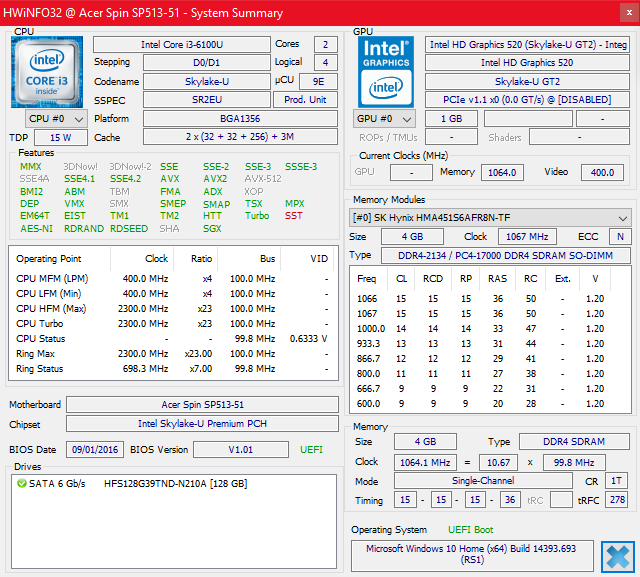Click the CR 1T field
Screen dimensions: 640x577
(616, 481)
